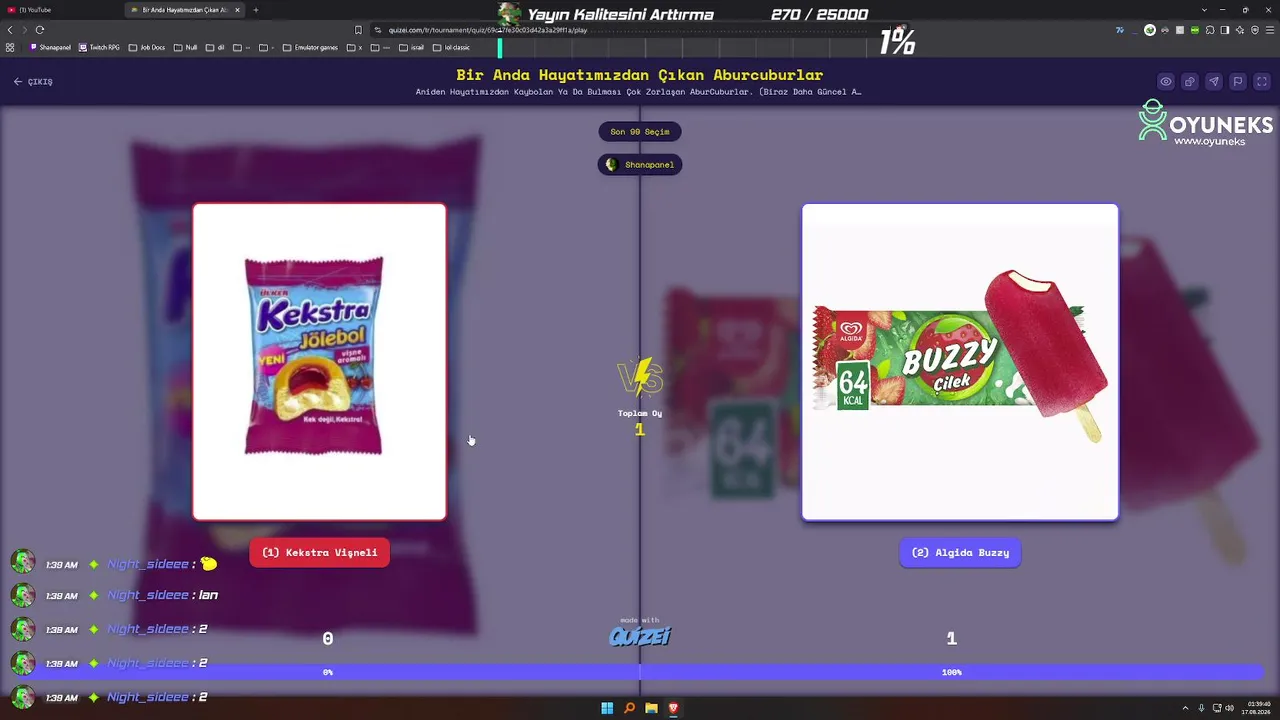Click the round green globe extension icon
The height and width of the screenshot is (720, 1280).
tap(1150, 30)
